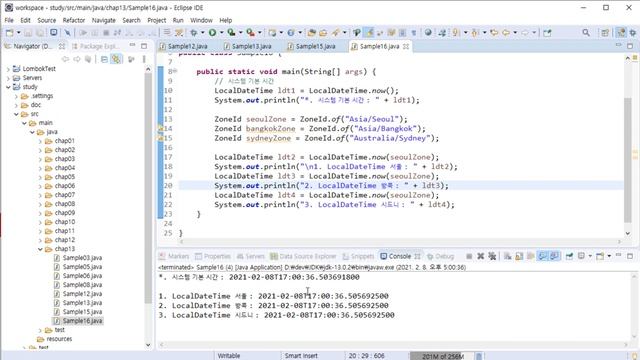Open the Window menu
640x360 pixels.
(x=201, y=20)
